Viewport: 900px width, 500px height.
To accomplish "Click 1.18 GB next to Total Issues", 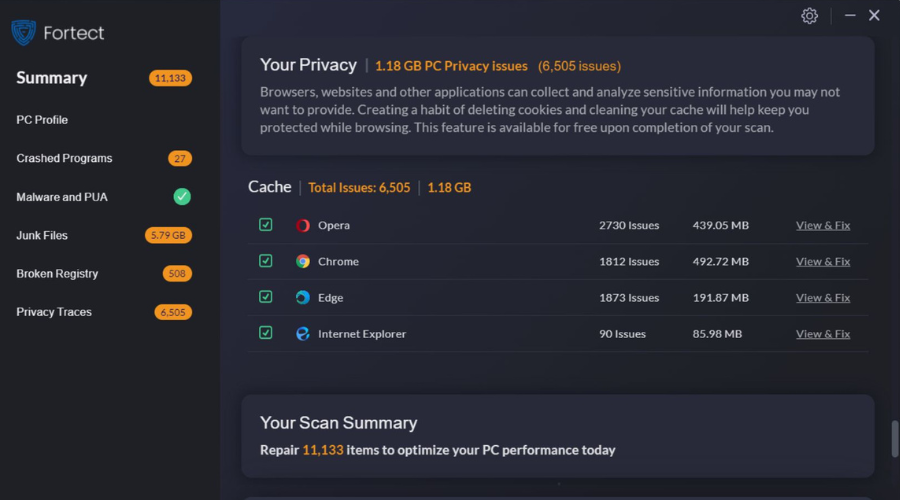I will pyautogui.click(x=449, y=188).
